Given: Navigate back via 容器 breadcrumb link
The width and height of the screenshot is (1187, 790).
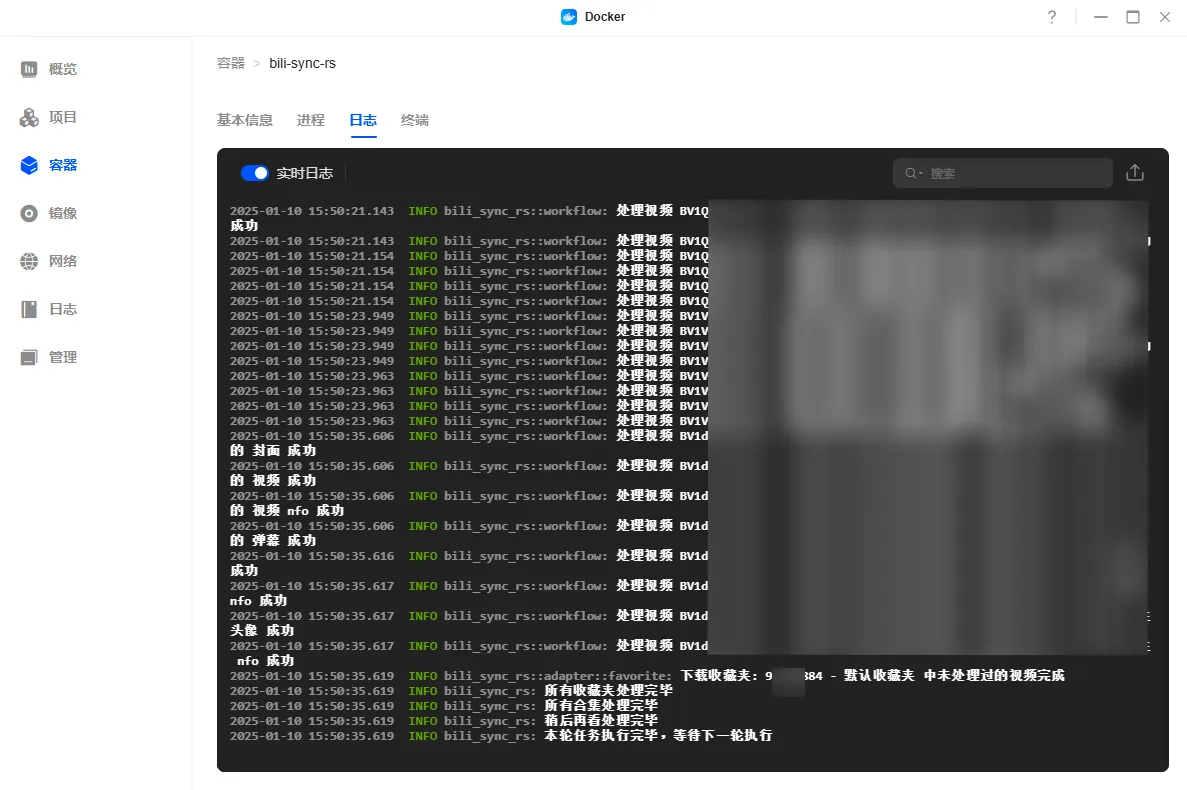Looking at the screenshot, I should pos(230,62).
